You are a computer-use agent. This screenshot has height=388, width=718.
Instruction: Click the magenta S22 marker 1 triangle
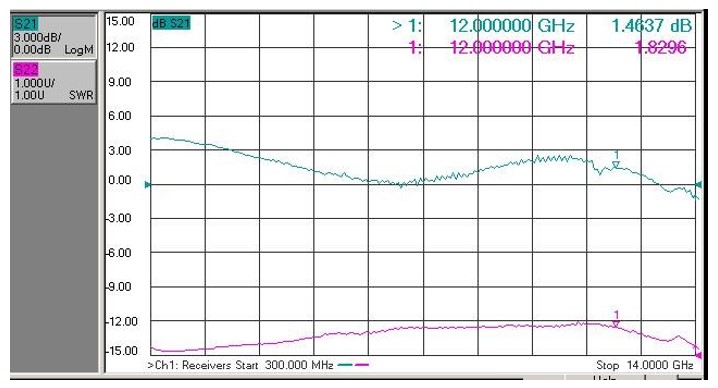616,324
